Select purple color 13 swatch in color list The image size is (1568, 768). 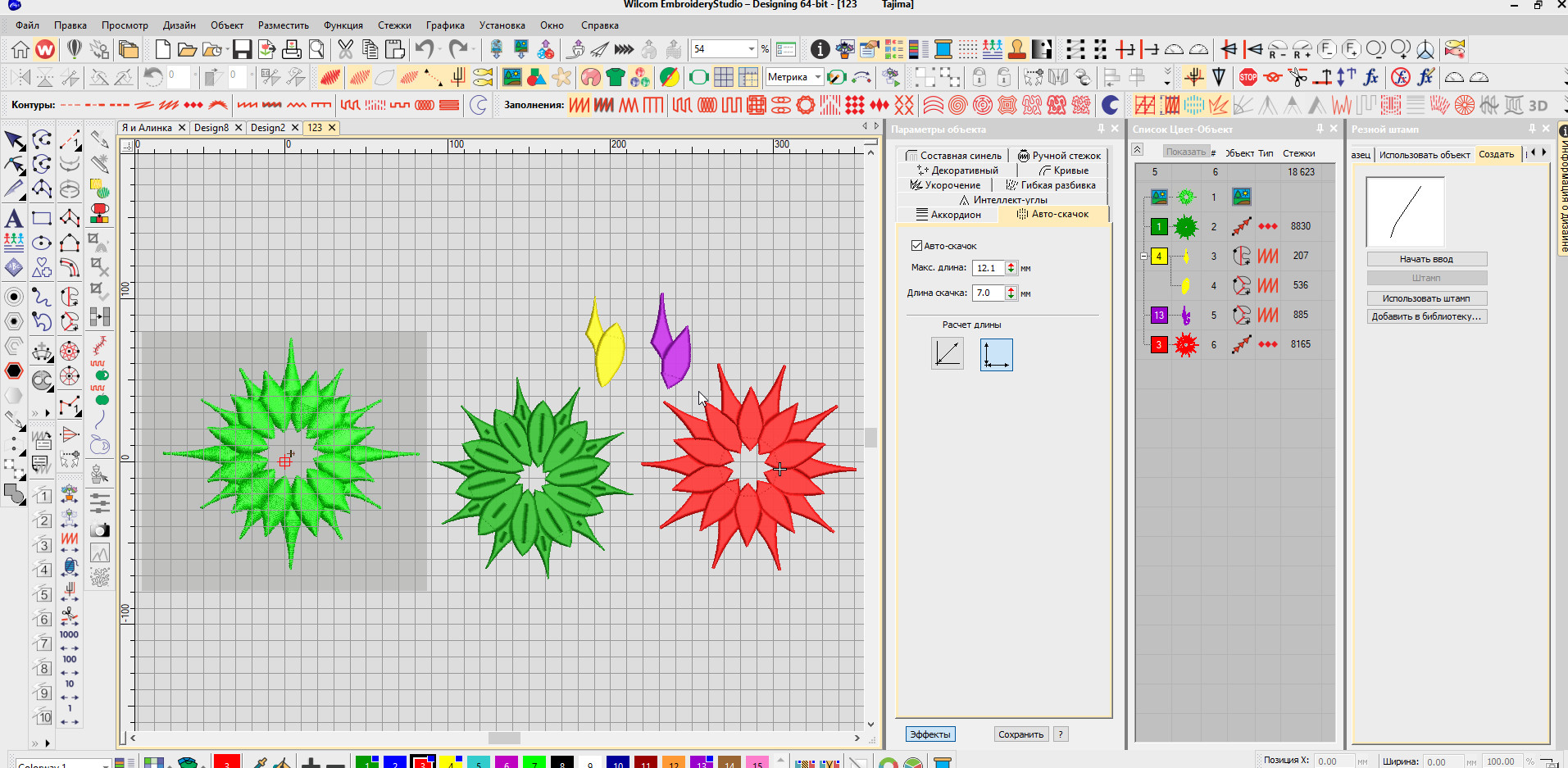(x=1159, y=315)
